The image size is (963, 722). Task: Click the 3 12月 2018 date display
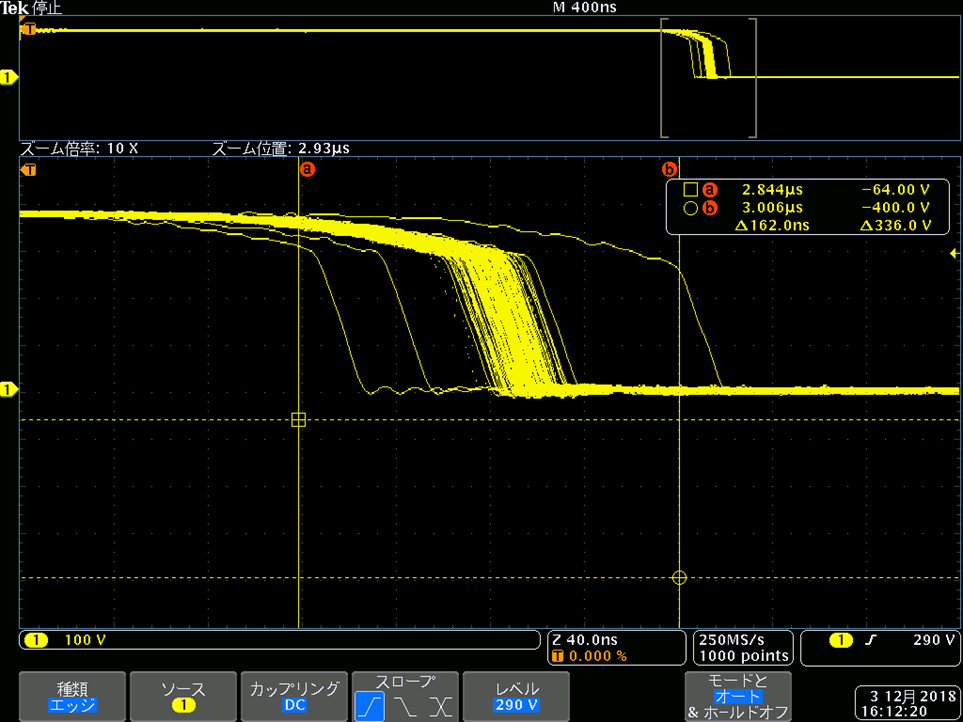tap(913, 696)
